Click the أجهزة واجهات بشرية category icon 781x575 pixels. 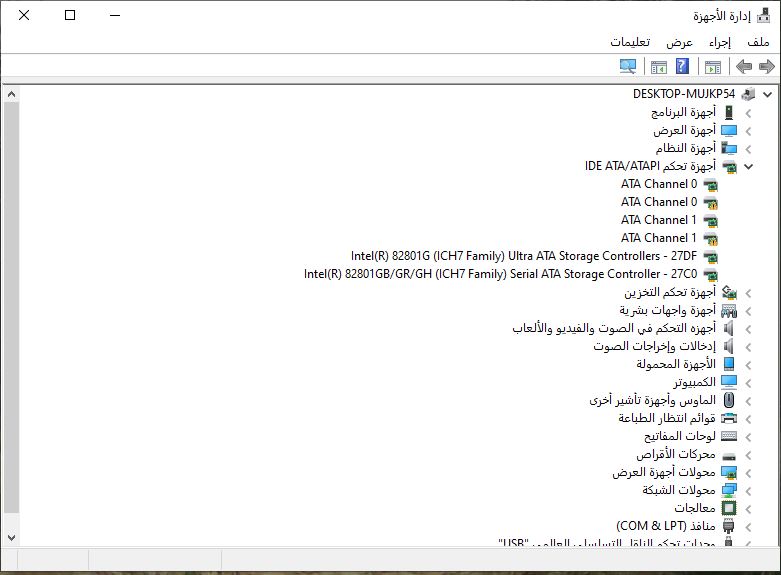(x=729, y=310)
